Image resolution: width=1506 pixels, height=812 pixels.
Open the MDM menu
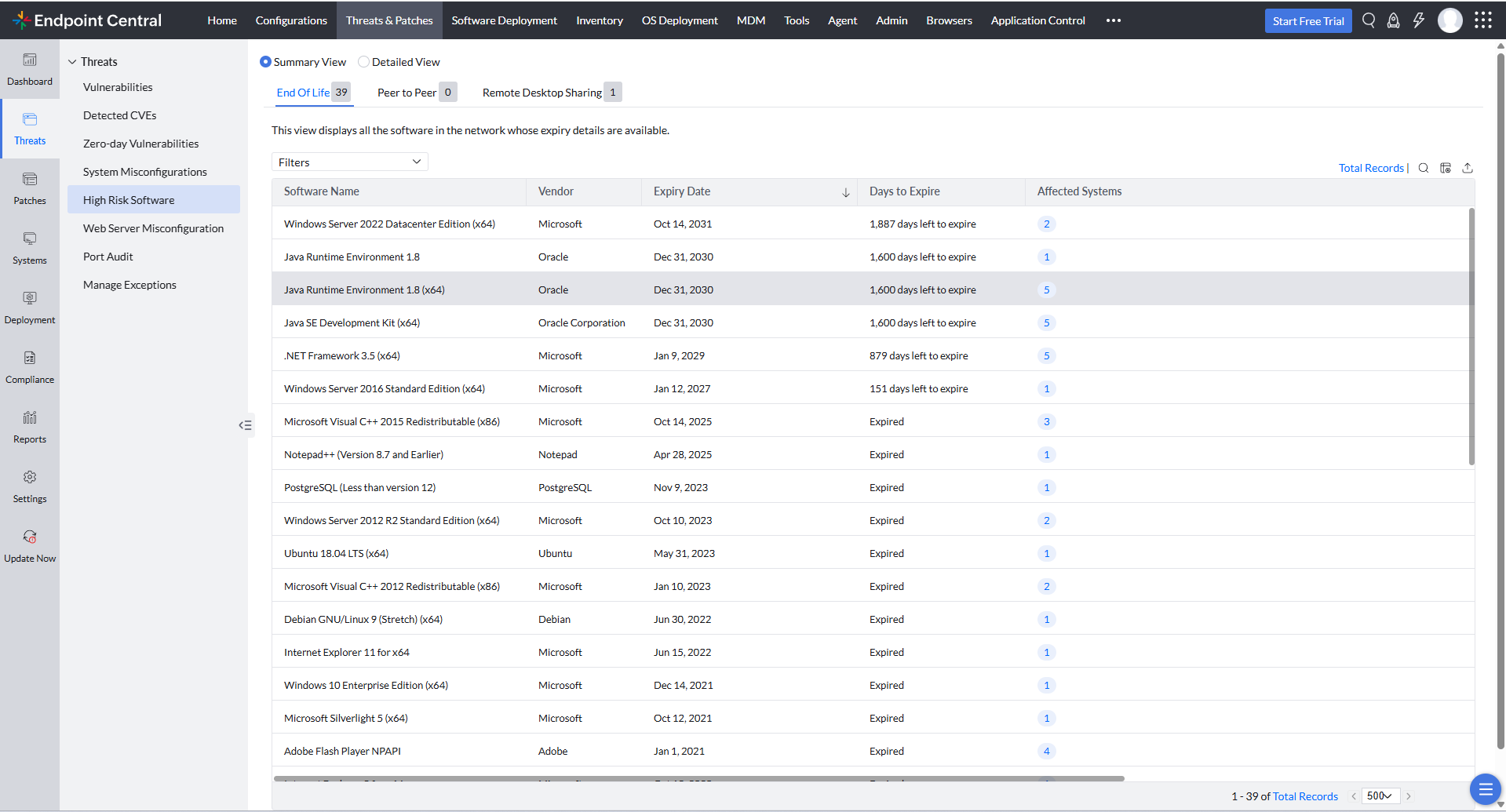click(x=751, y=20)
